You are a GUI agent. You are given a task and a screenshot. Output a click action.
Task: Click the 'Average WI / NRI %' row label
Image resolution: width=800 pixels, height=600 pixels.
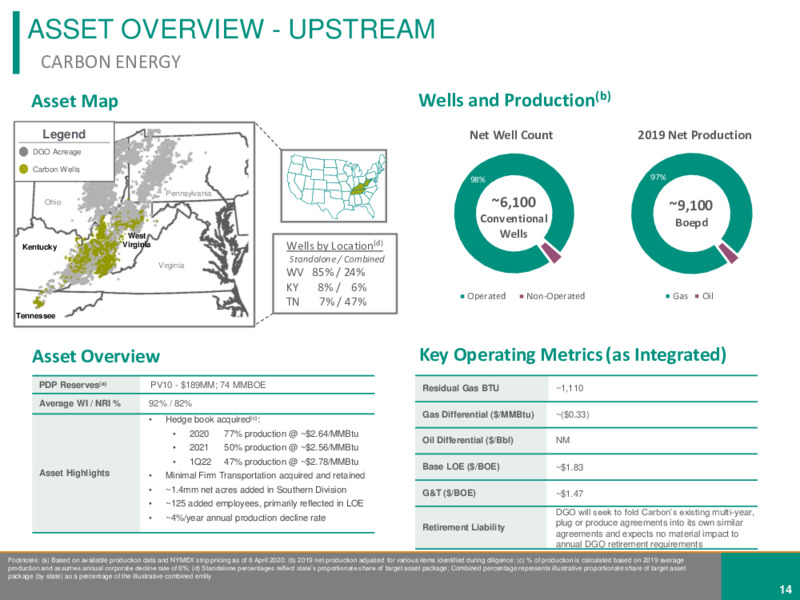(x=80, y=404)
